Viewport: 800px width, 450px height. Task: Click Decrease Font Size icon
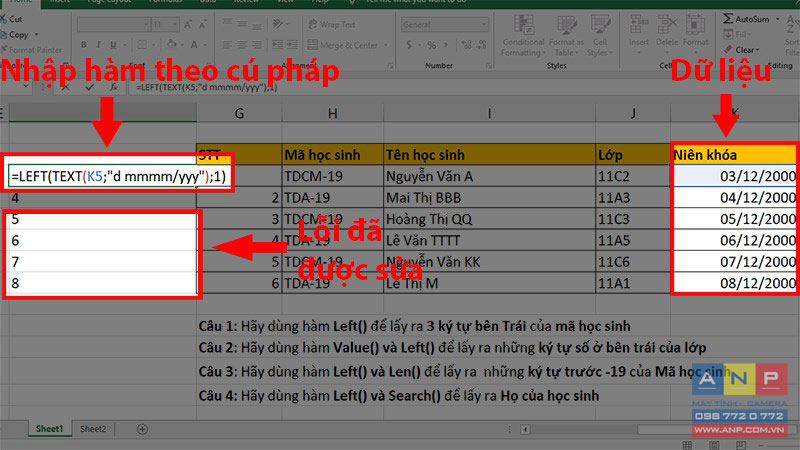point(203,24)
